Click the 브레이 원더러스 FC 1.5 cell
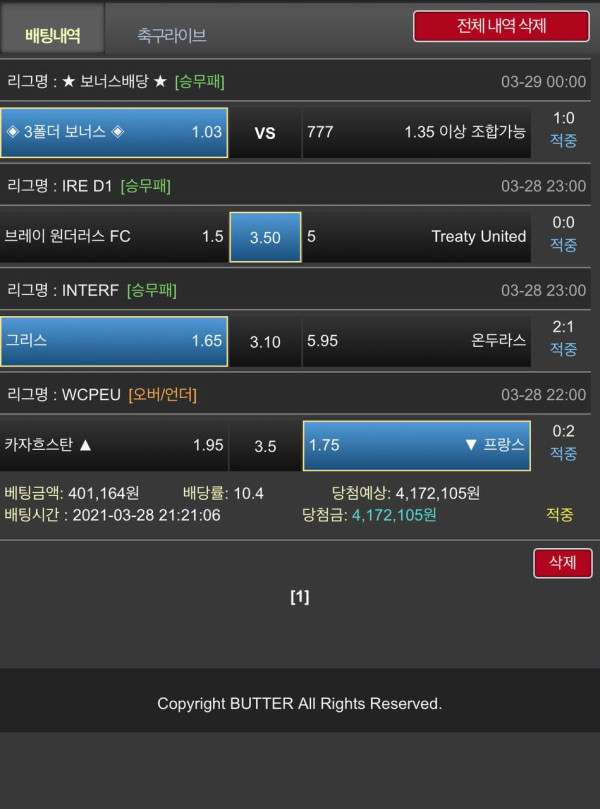The width and height of the screenshot is (600, 809). (114, 237)
